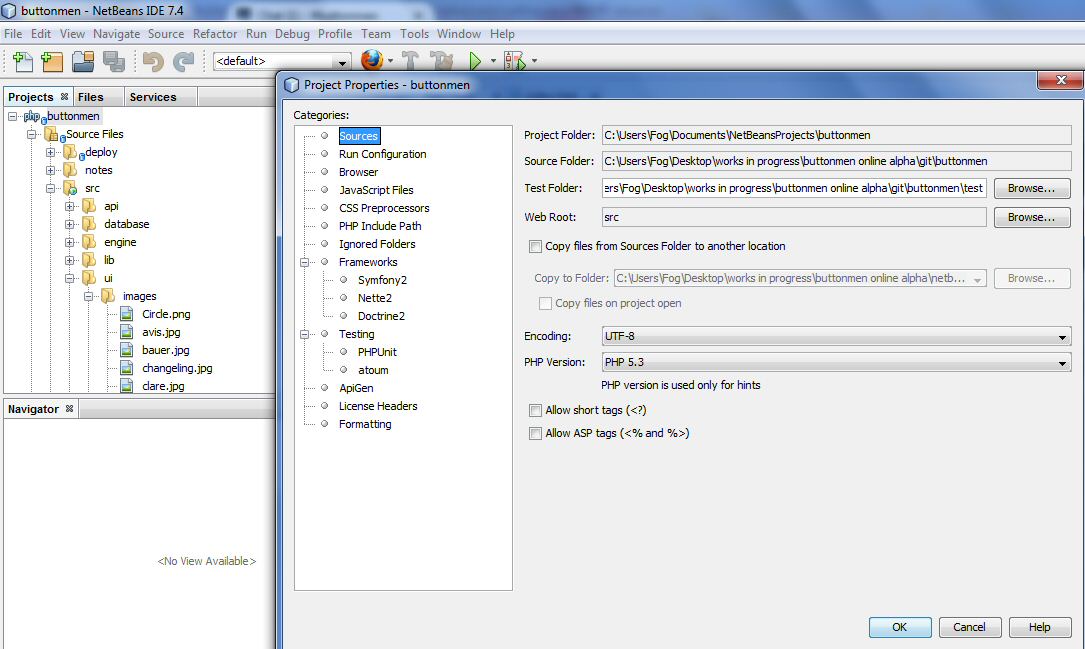
Task: Click the engine folder icon
Action: [x=89, y=241]
